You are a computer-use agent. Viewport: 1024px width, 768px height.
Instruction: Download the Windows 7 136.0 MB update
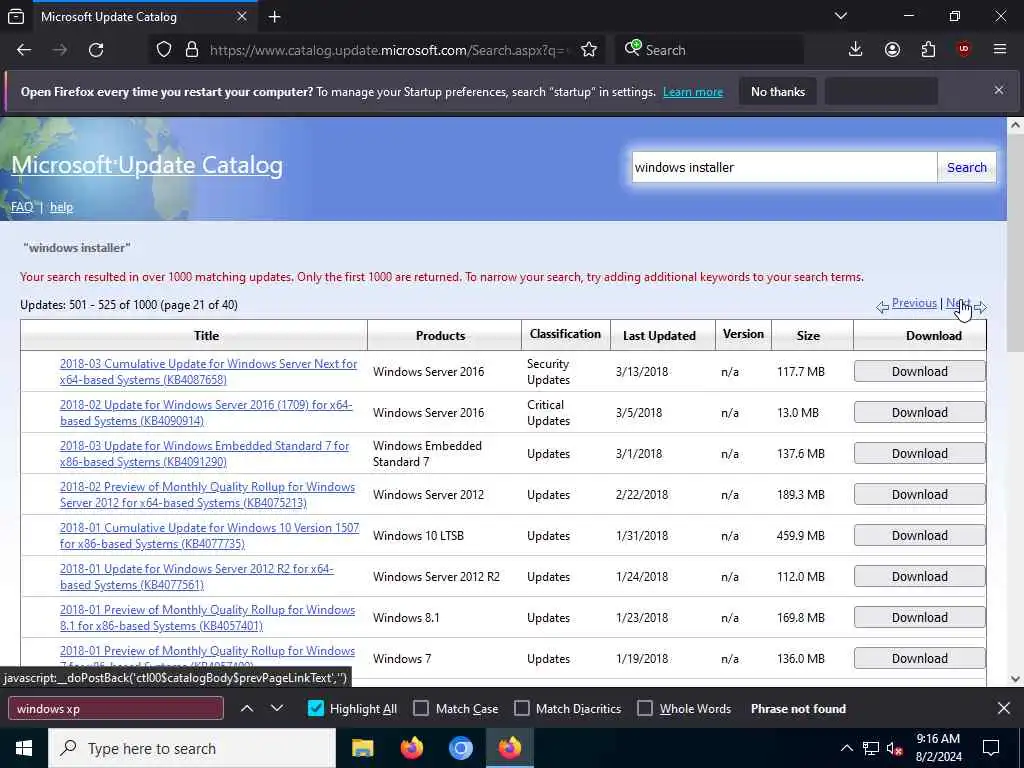point(920,658)
